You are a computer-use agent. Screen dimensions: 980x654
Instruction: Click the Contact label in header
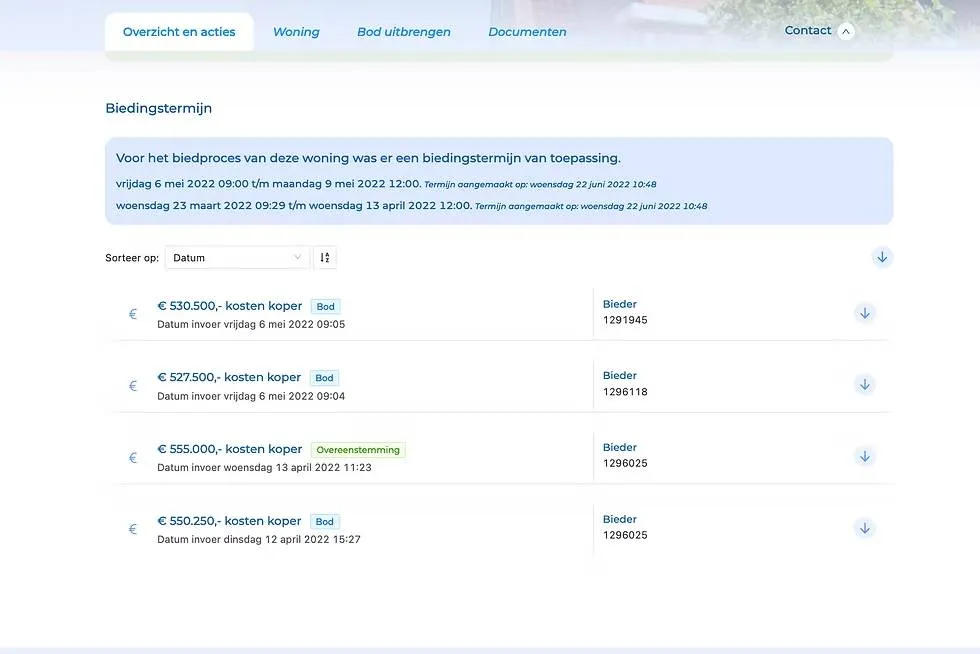[x=807, y=31]
